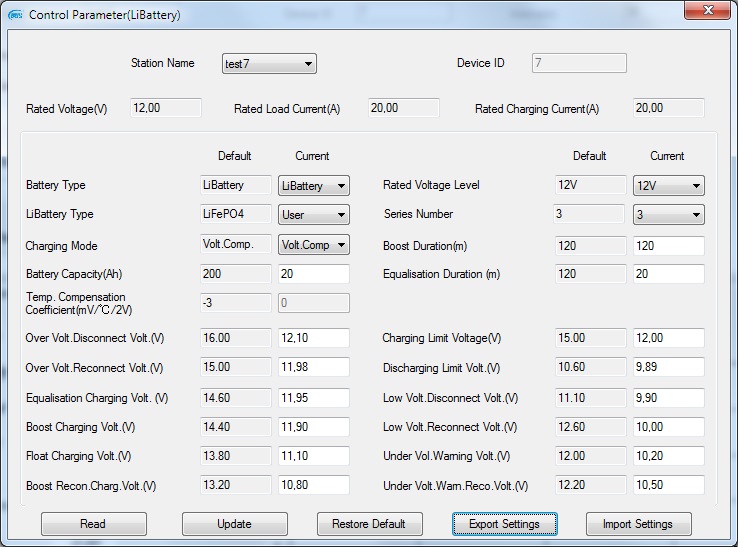This screenshot has height=547, width=738.
Task: Click the Read button
Action: (94, 524)
